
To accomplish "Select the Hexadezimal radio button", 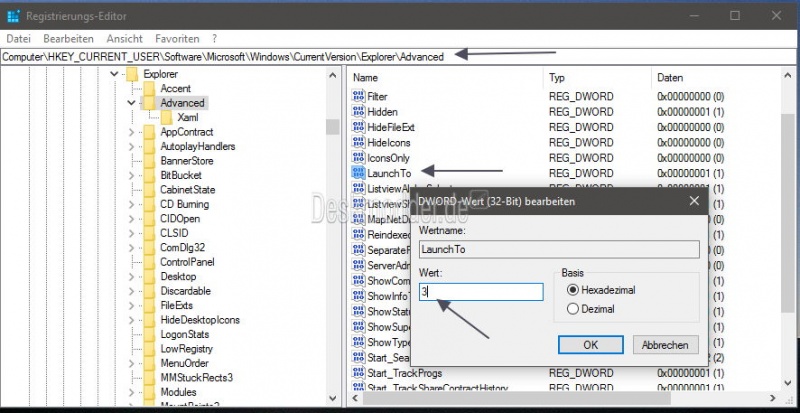I will (573, 290).
